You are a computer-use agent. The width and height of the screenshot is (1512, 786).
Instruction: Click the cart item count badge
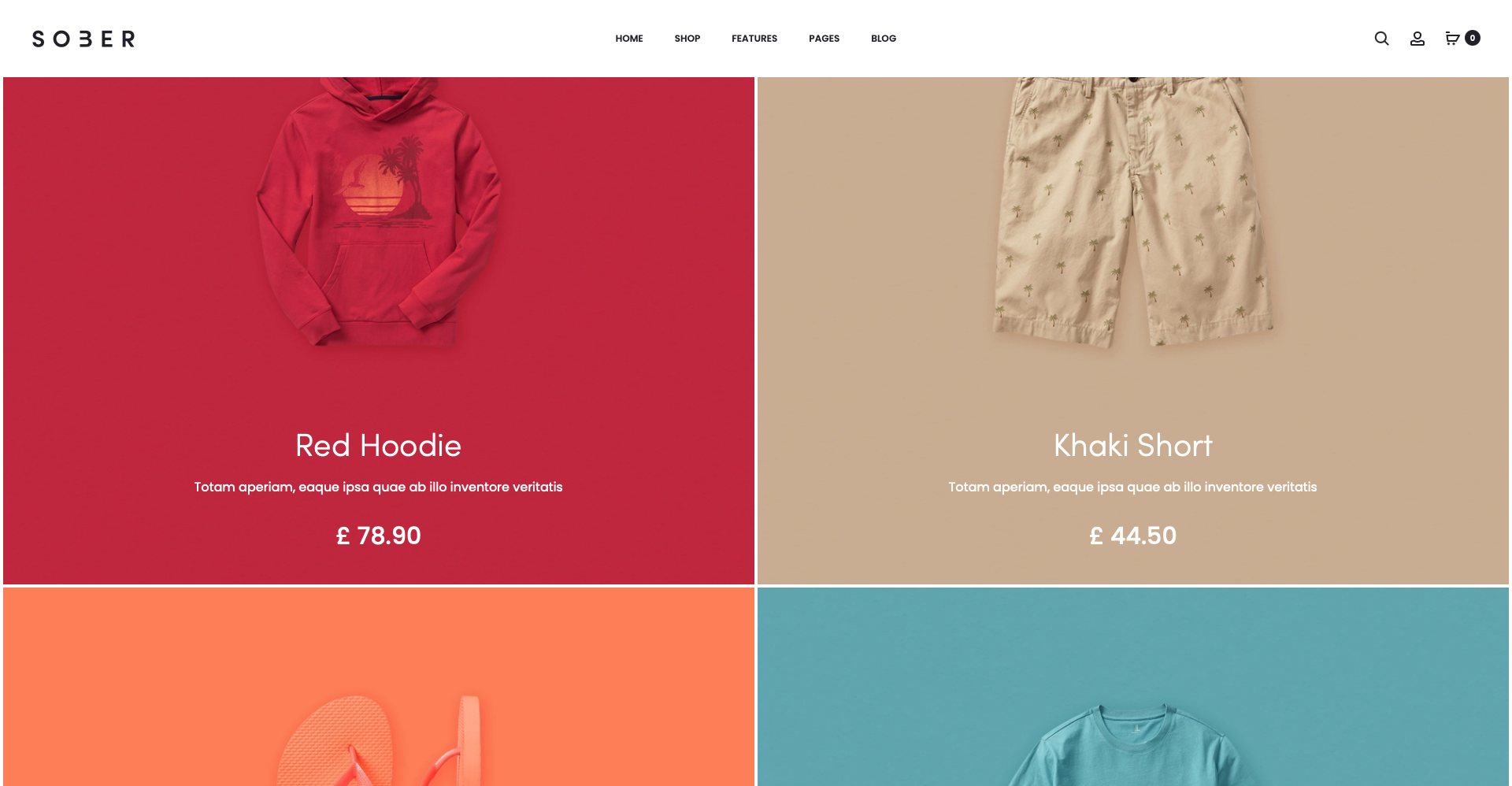click(1472, 38)
